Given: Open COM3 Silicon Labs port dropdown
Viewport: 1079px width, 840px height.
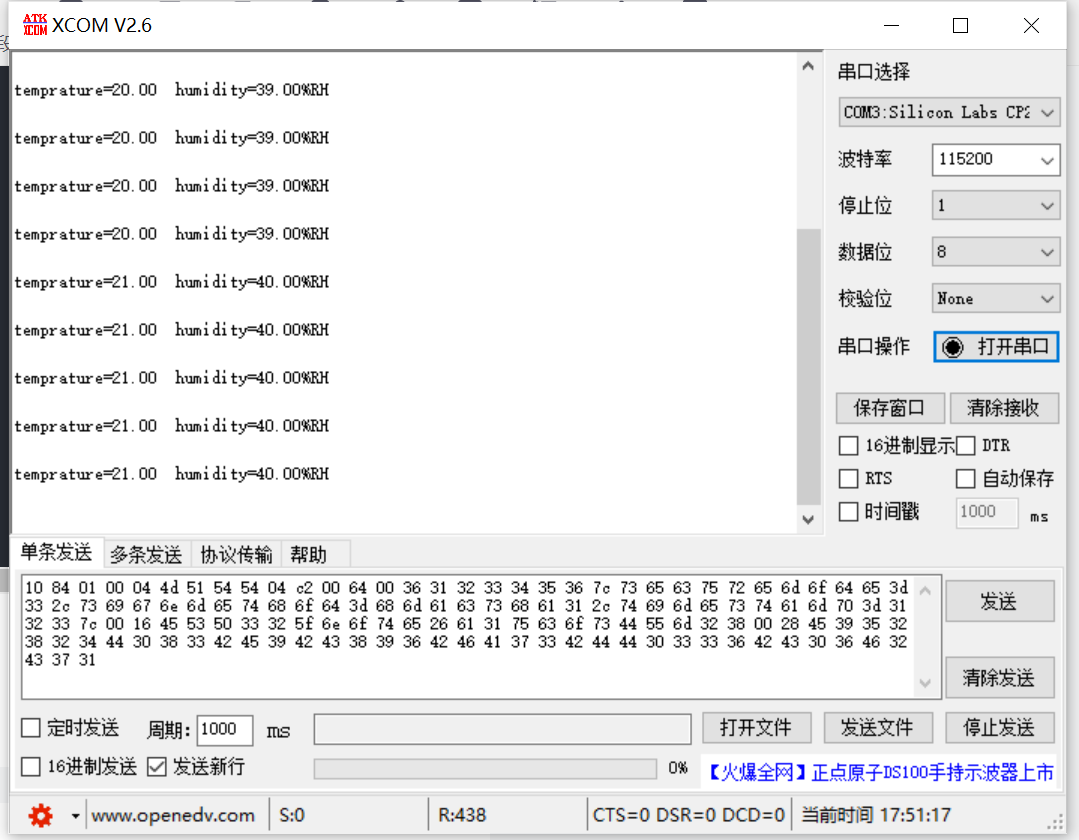Looking at the screenshot, I should tap(949, 112).
